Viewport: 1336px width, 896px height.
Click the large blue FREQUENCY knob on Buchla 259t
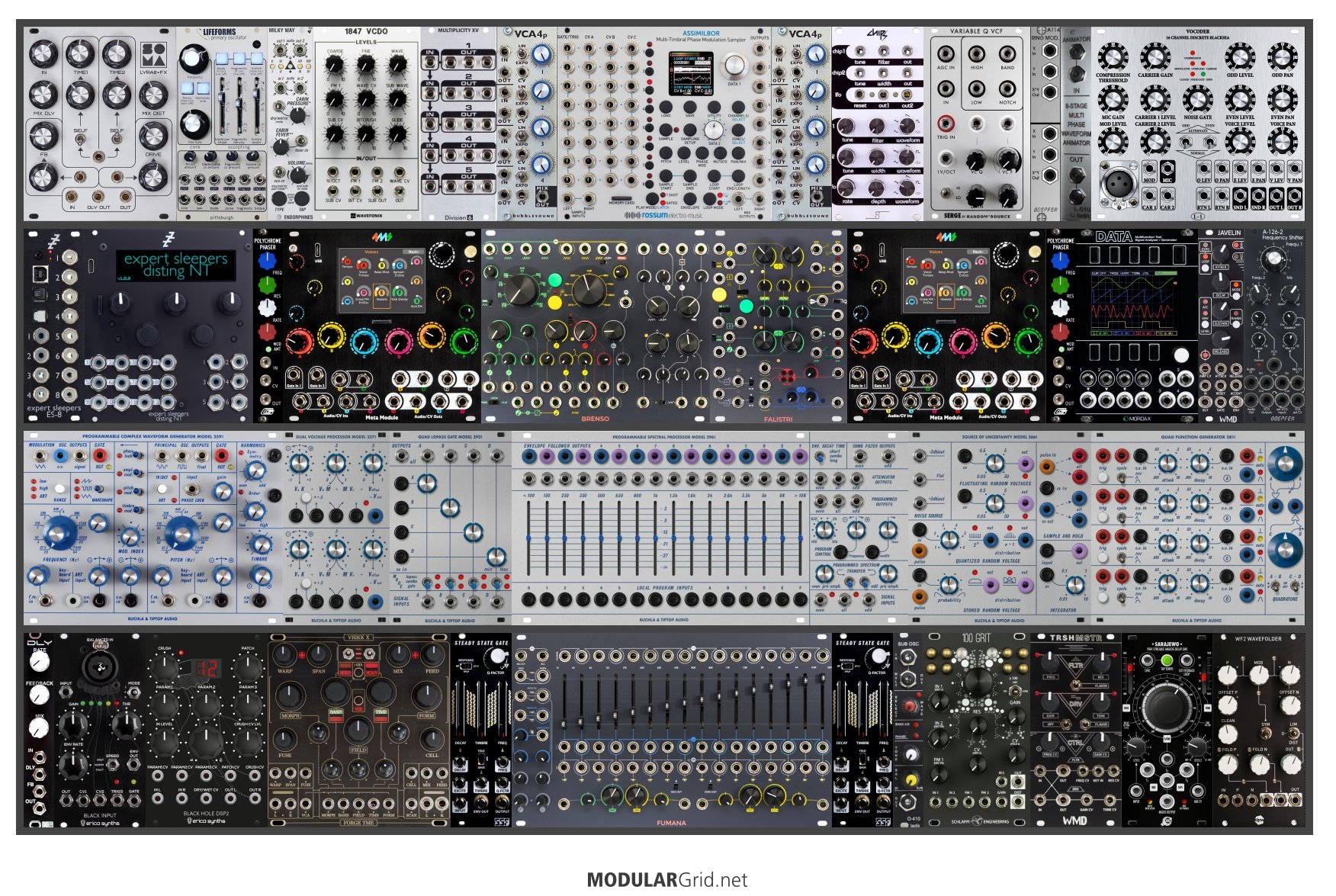59,533
